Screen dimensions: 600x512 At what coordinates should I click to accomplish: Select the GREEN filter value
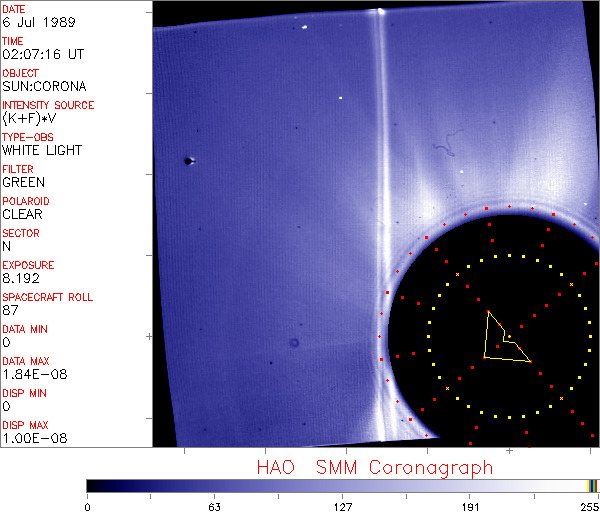point(23,182)
